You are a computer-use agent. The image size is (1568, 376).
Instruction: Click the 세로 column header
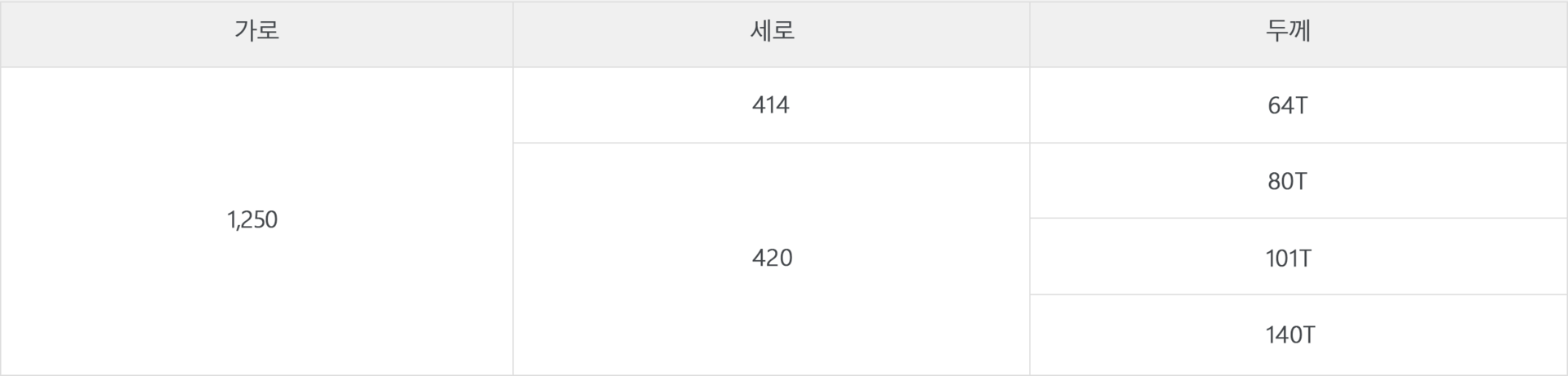772,32
